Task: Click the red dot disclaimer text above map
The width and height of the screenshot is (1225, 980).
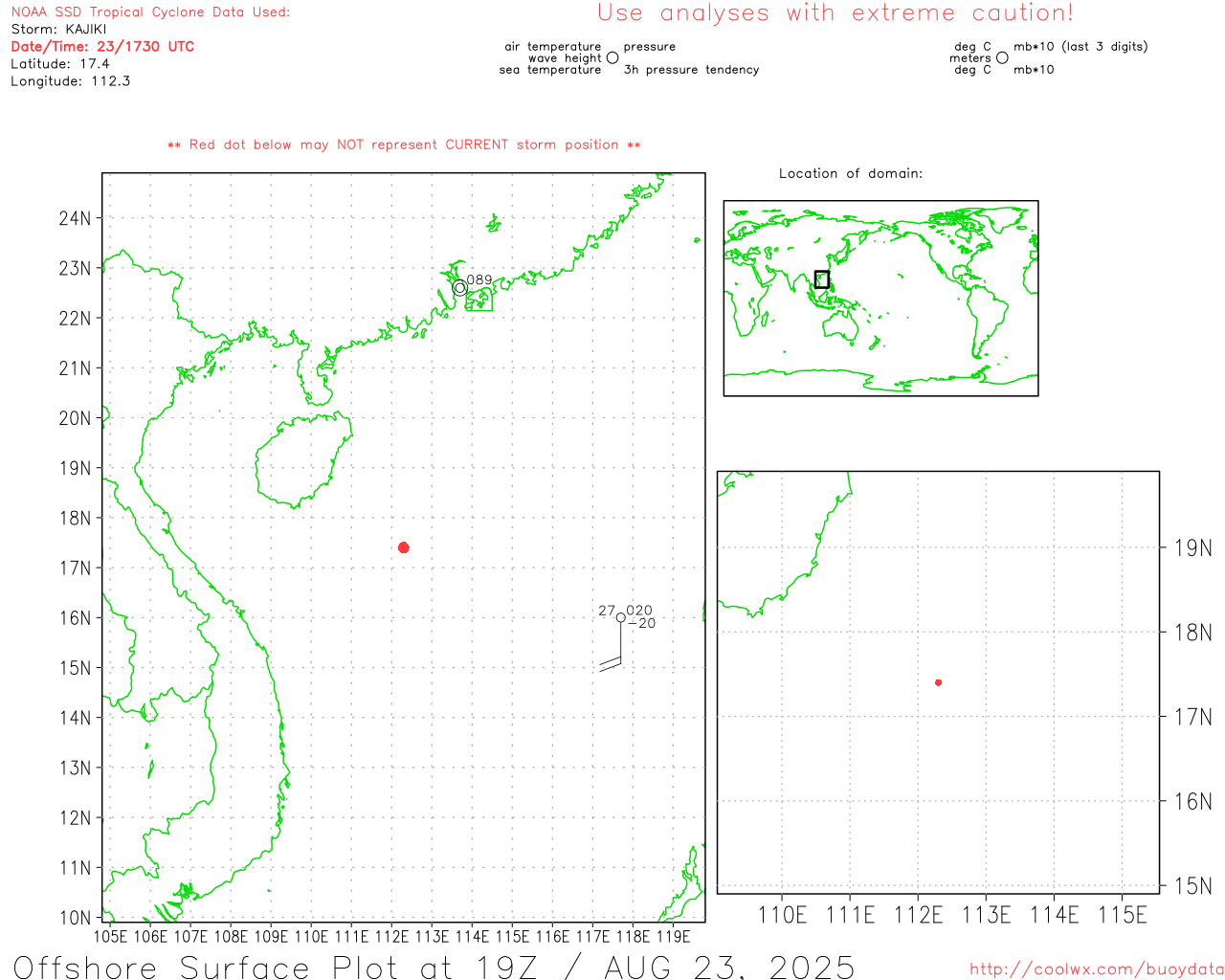Action: pos(404,145)
